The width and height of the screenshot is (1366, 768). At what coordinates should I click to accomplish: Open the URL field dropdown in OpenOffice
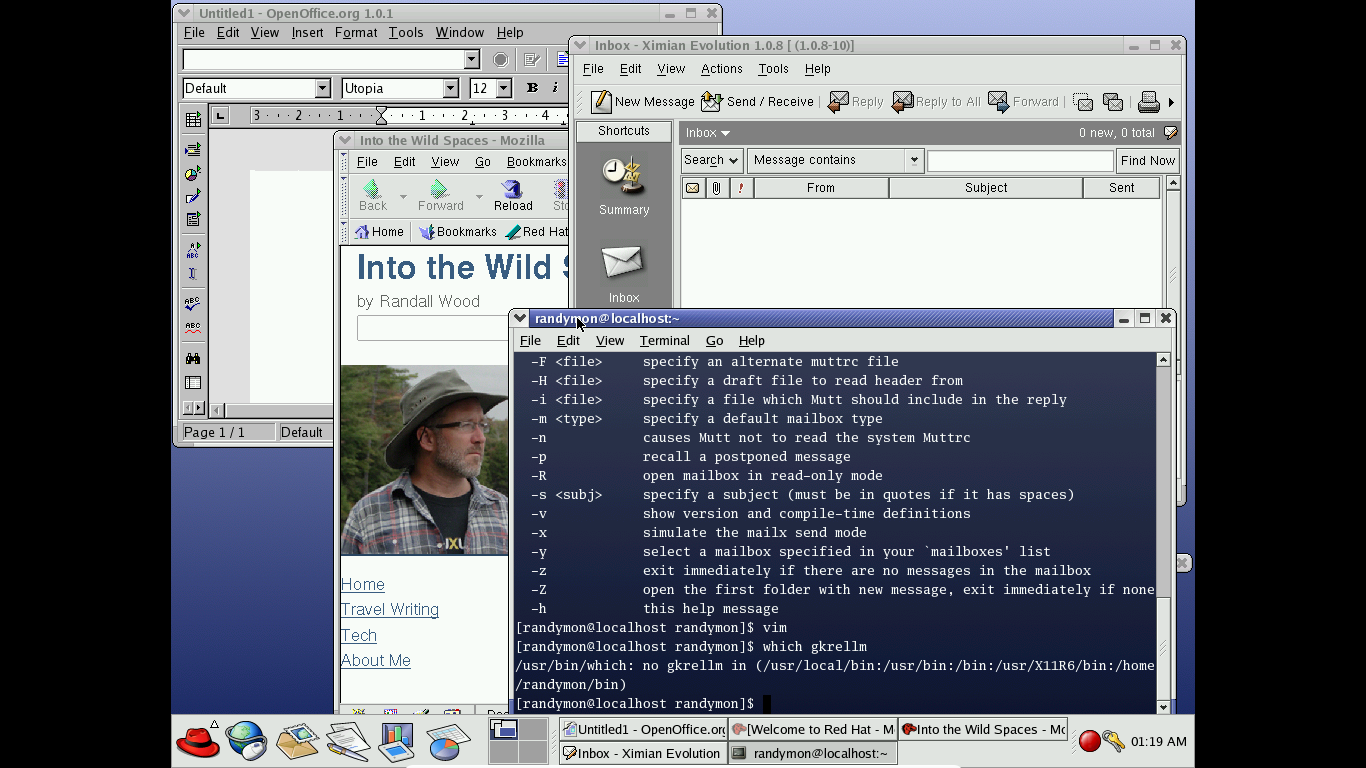[x=472, y=60]
